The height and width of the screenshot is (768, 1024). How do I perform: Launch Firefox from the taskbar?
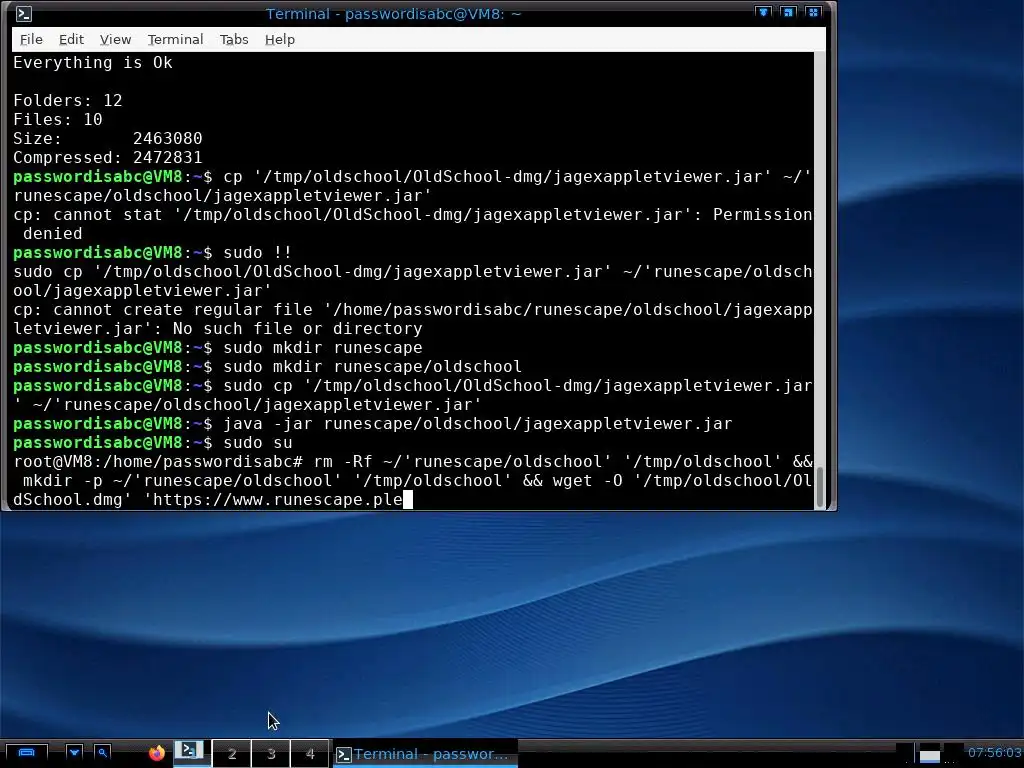[157, 753]
